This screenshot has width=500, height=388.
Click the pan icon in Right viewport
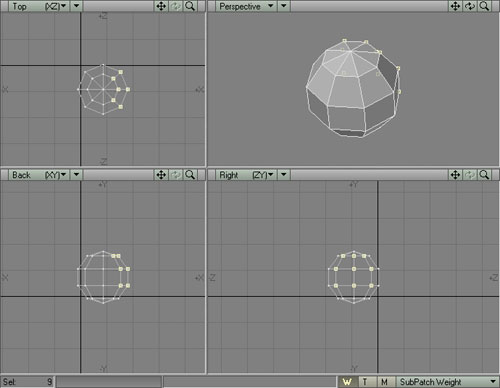pos(455,175)
